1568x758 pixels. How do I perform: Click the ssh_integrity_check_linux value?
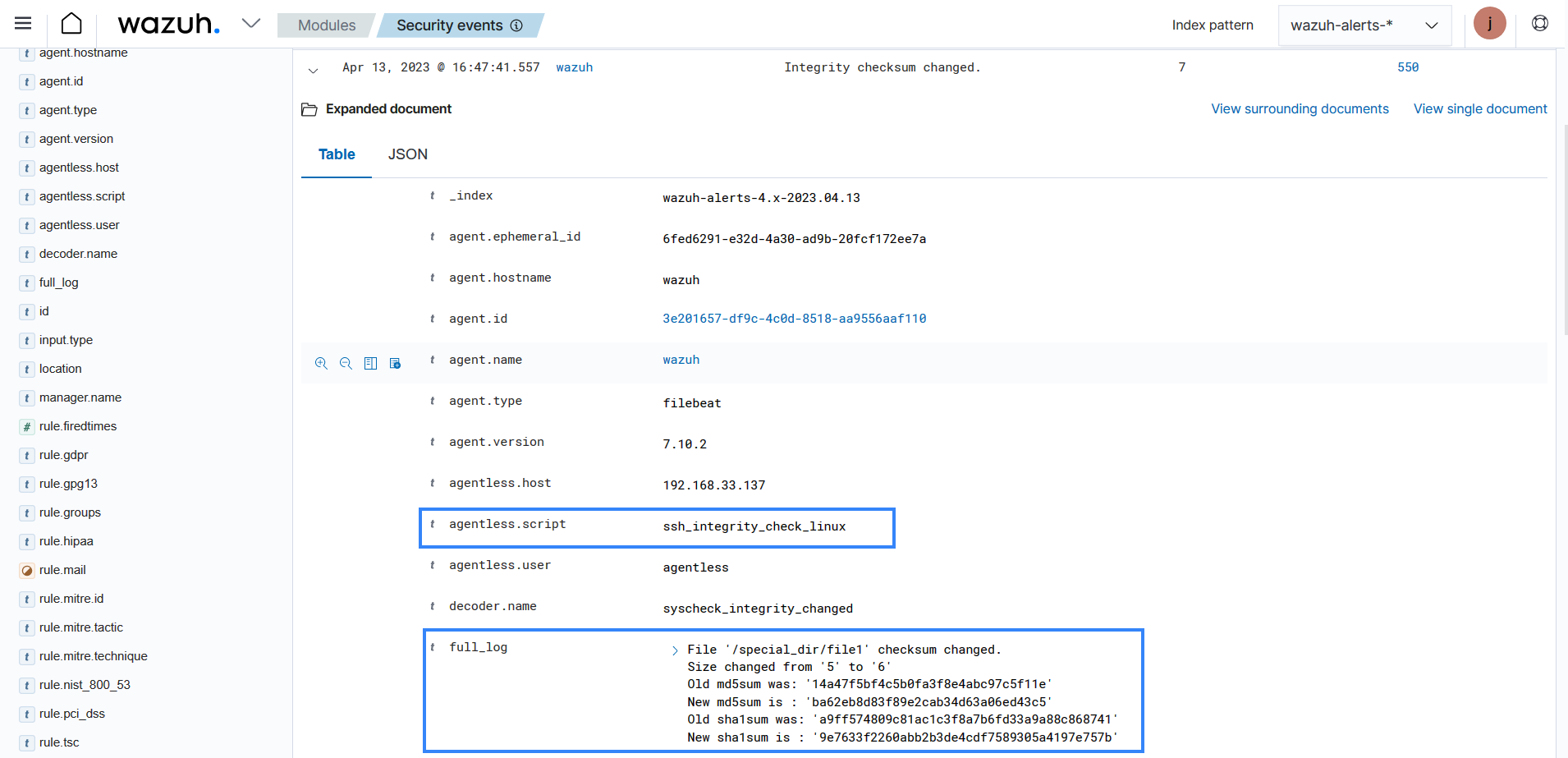point(754,526)
